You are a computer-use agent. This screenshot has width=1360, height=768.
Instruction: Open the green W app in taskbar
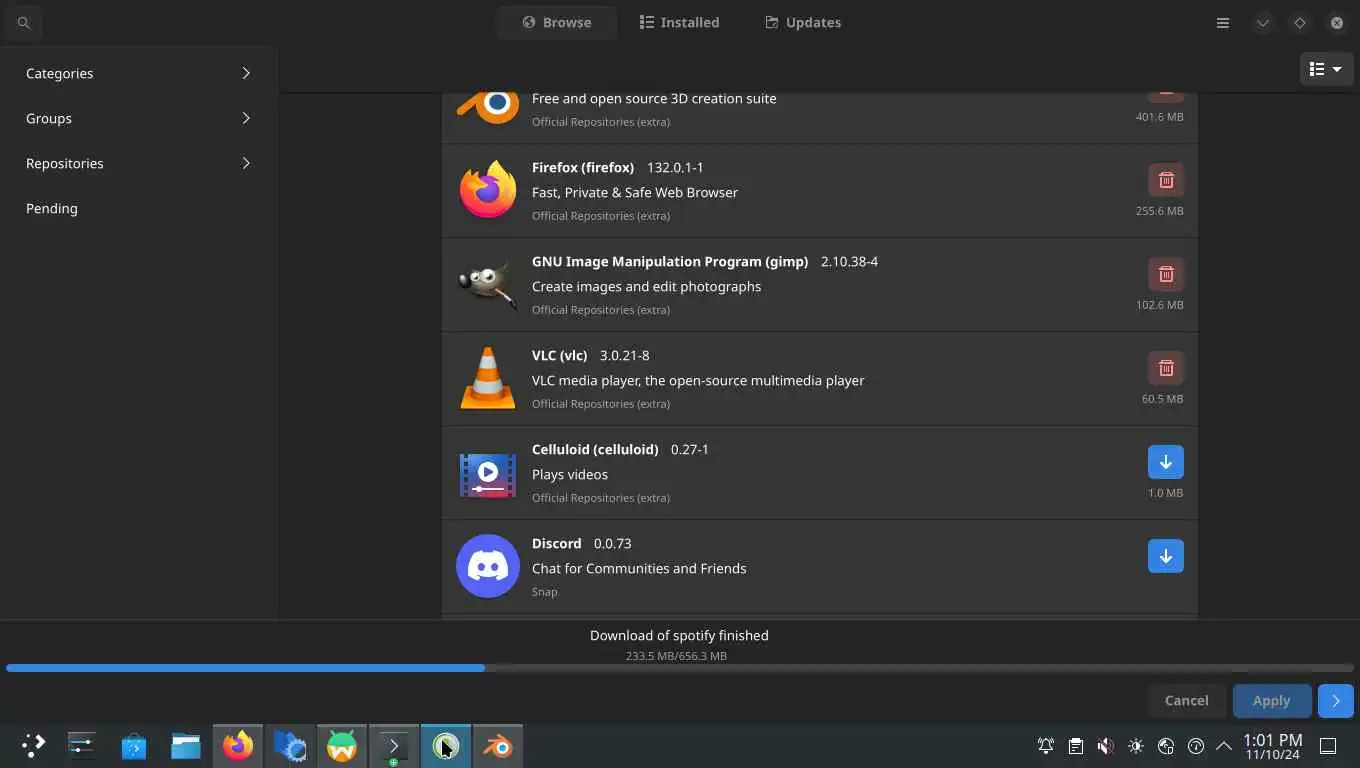[x=342, y=745]
